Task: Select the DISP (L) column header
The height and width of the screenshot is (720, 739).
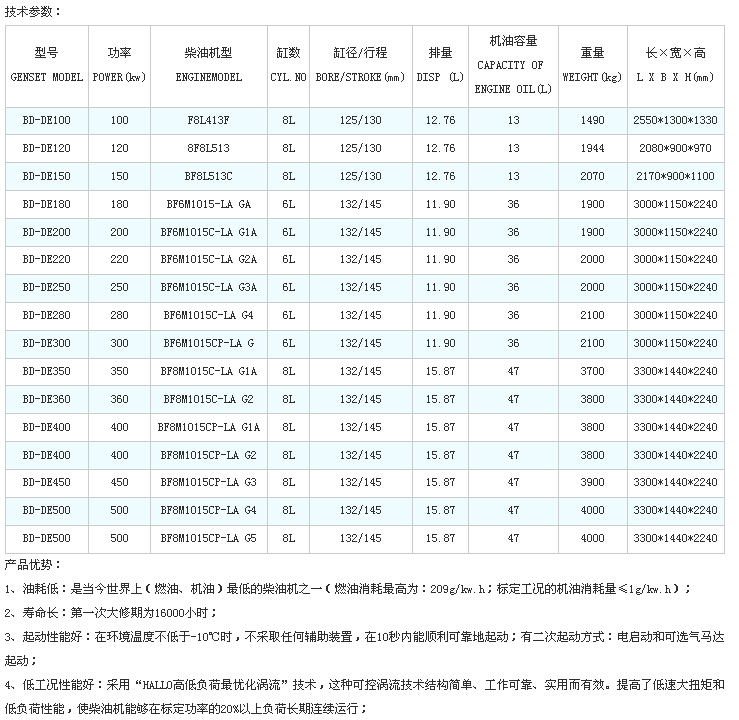Action: tap(440, 64)
